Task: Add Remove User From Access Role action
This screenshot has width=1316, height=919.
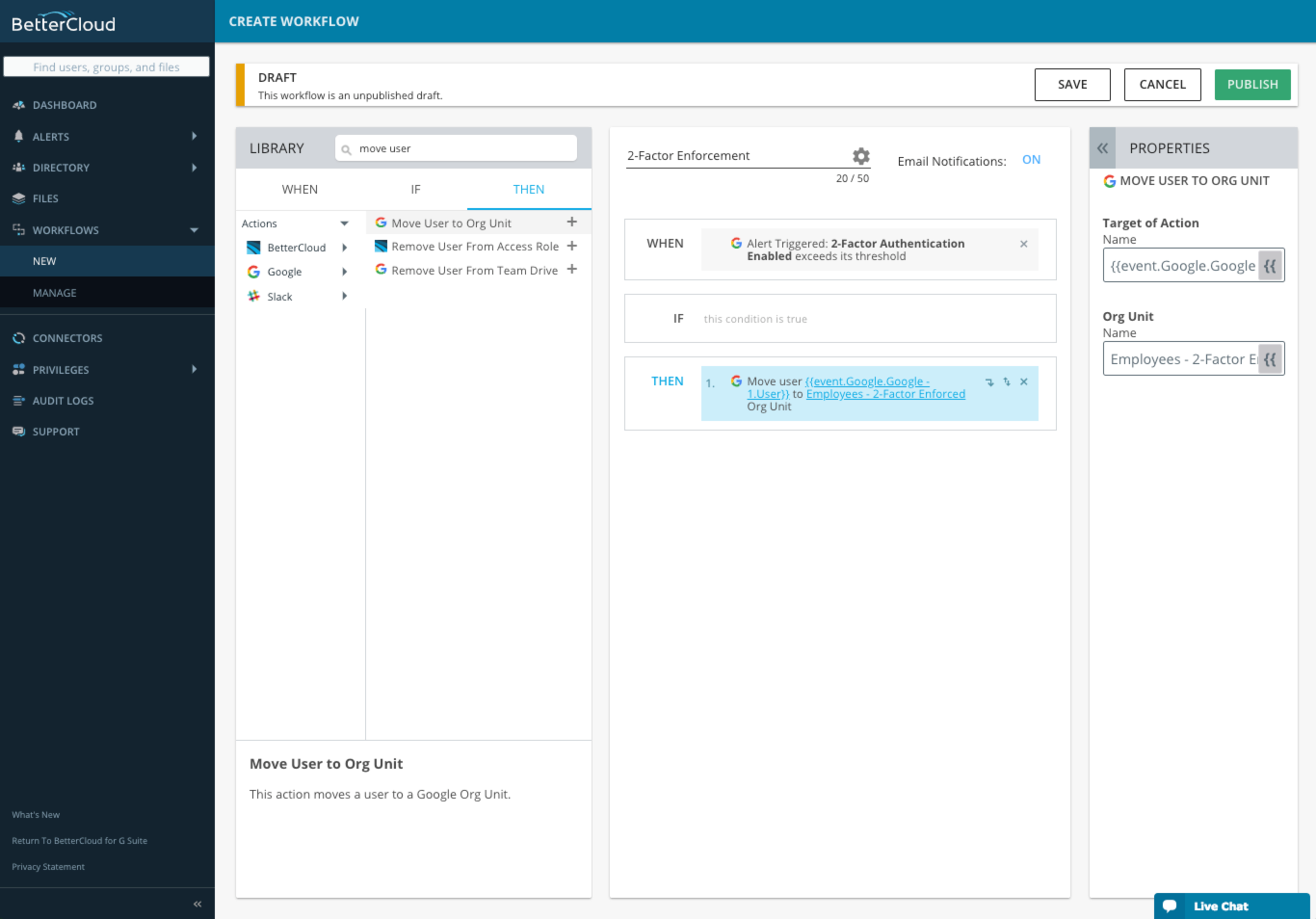Action: click(572, 246)
